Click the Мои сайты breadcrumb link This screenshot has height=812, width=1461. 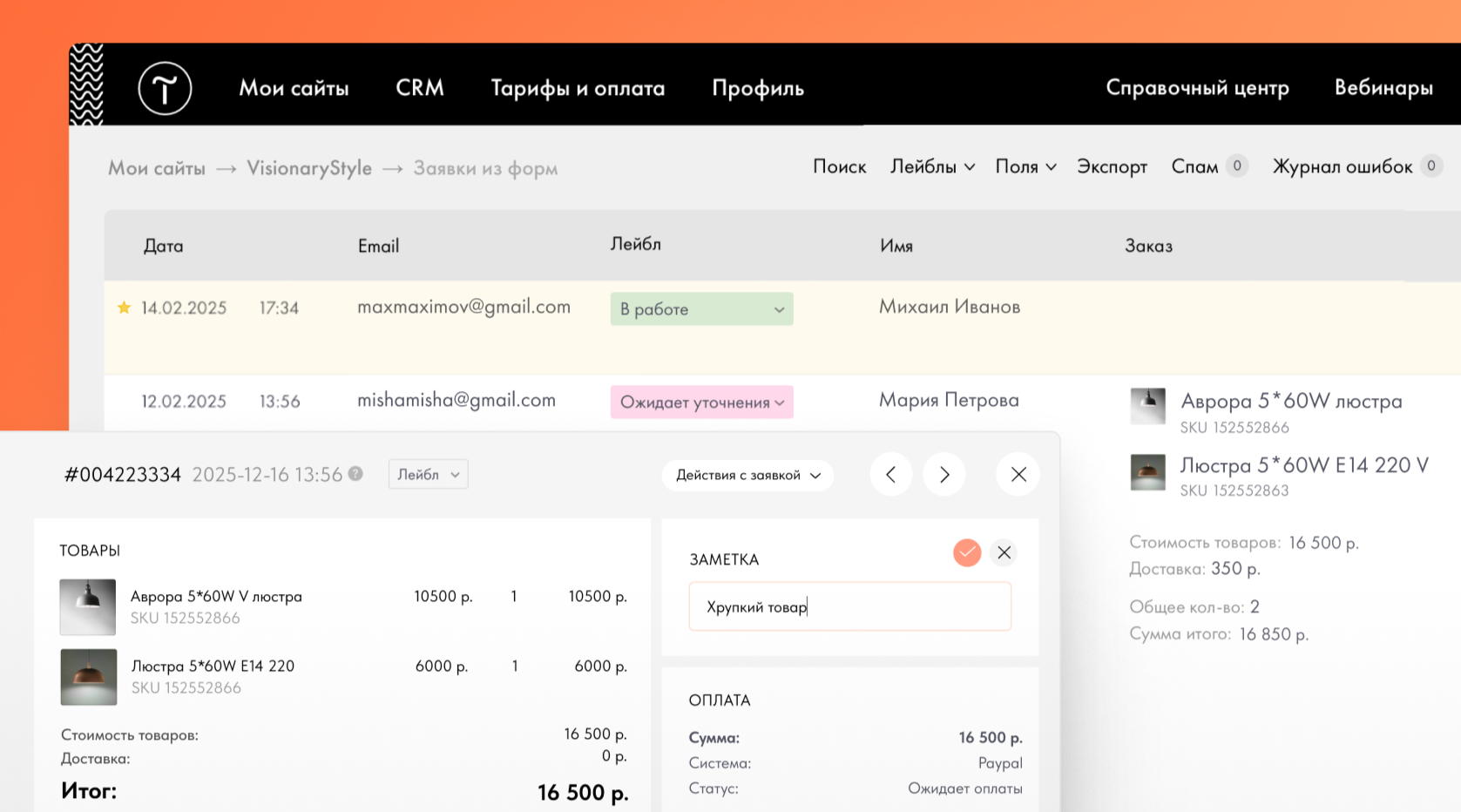[157, 168]
